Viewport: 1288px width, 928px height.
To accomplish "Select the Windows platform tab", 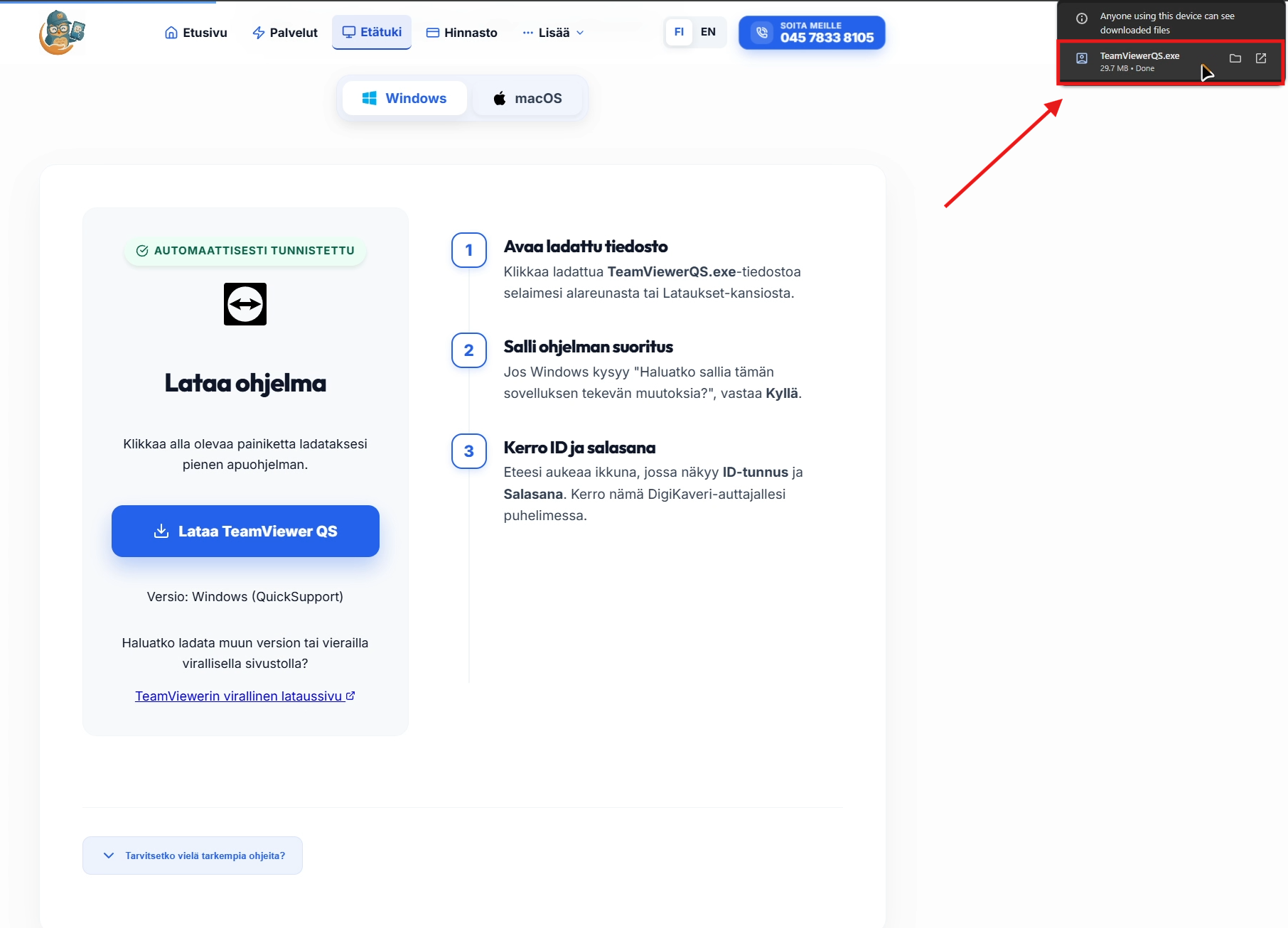I will [404, 98].
